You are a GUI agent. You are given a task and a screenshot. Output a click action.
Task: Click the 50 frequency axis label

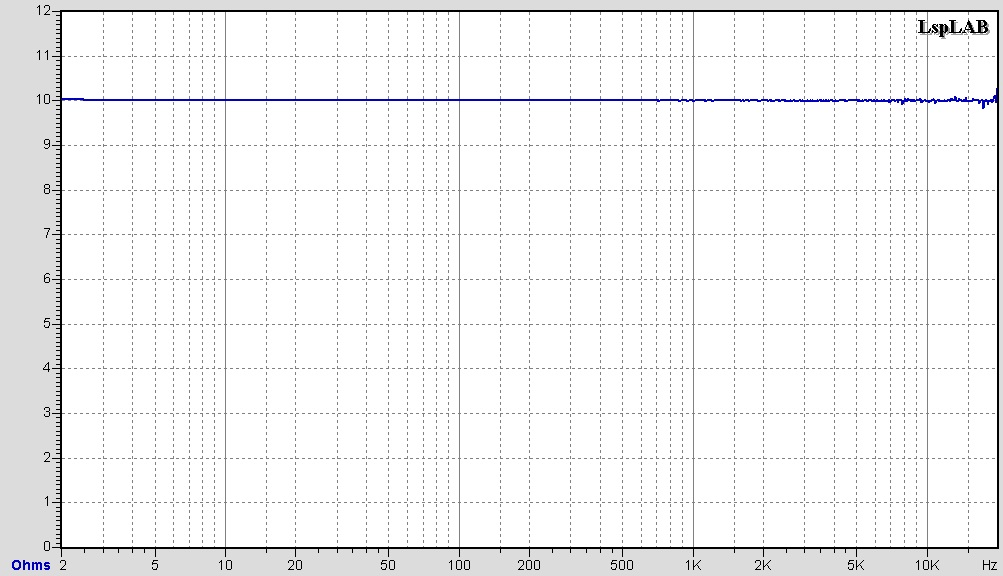[x=388, y=566]
